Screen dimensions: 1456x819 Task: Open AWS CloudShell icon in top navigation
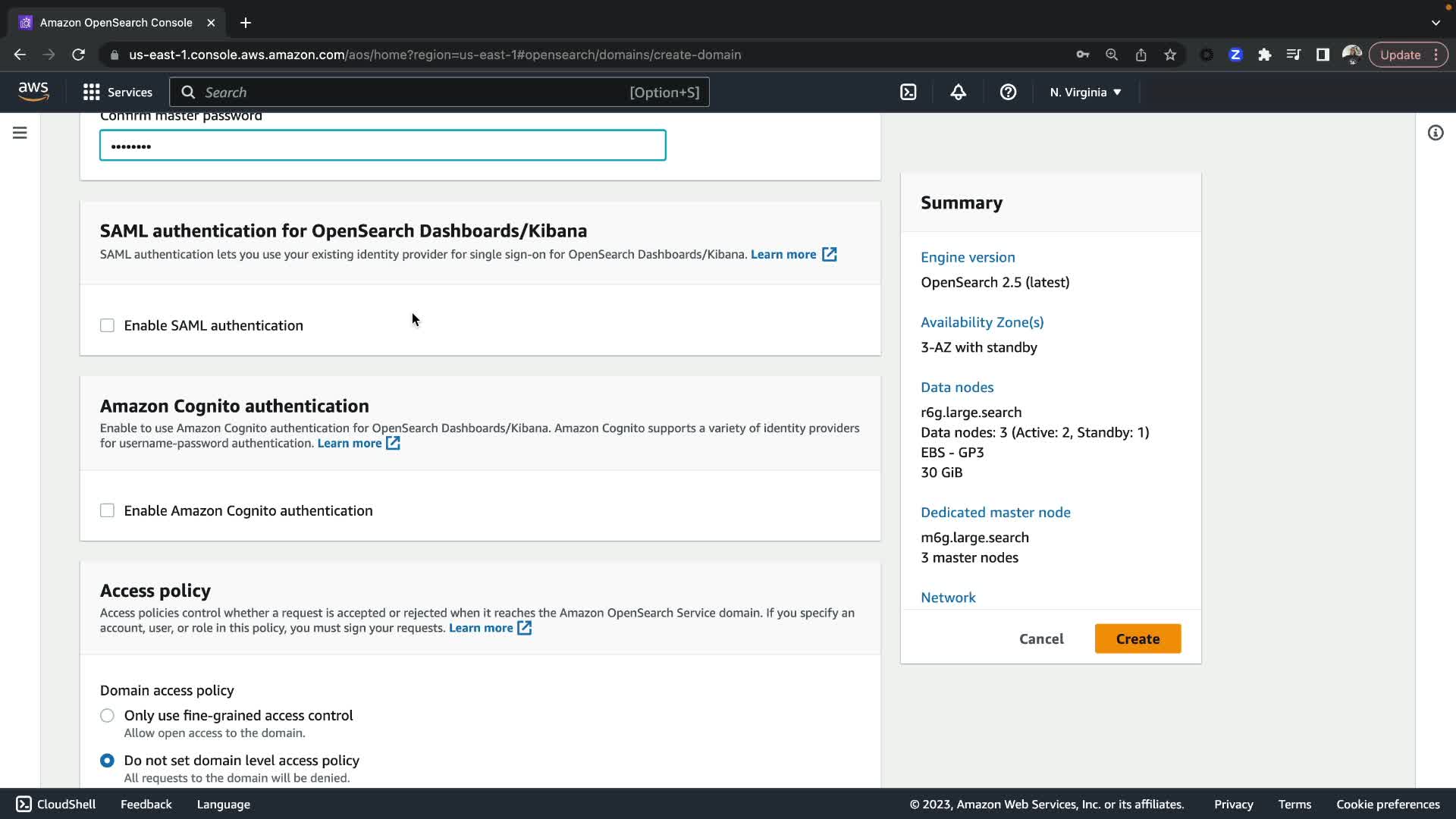pos(908,93)
